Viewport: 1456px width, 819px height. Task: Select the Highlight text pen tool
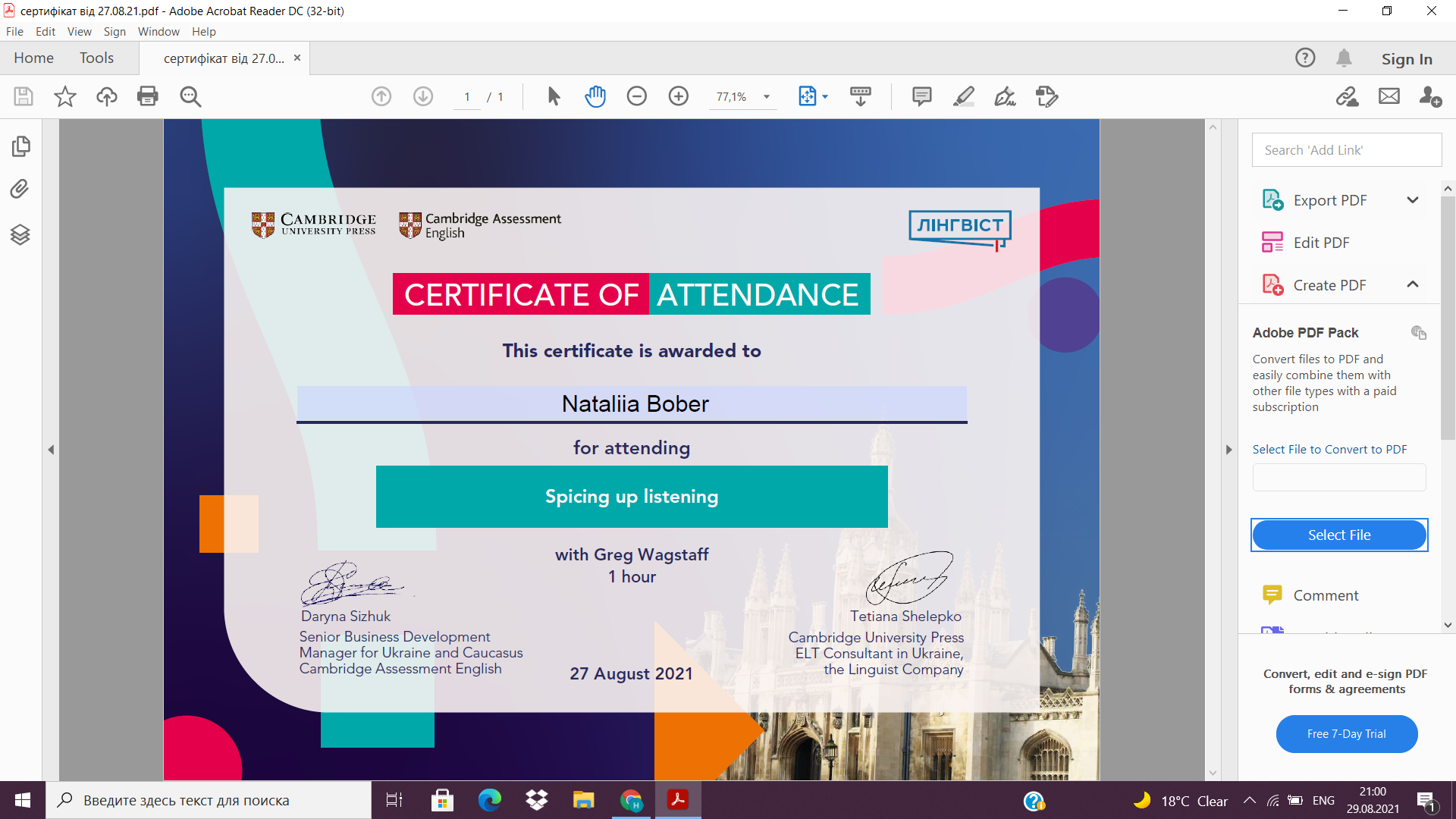(963, 96)
